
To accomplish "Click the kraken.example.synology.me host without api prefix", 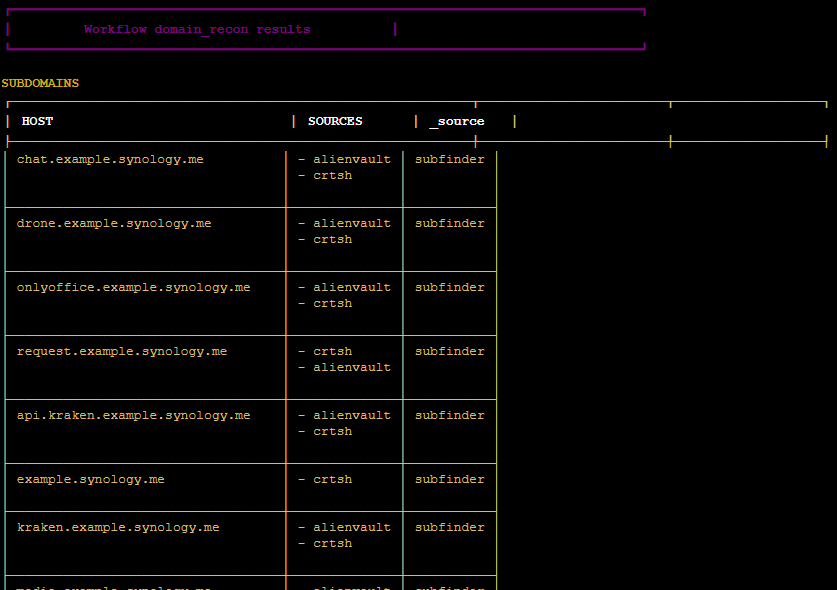I will click(x=118, y=528).
